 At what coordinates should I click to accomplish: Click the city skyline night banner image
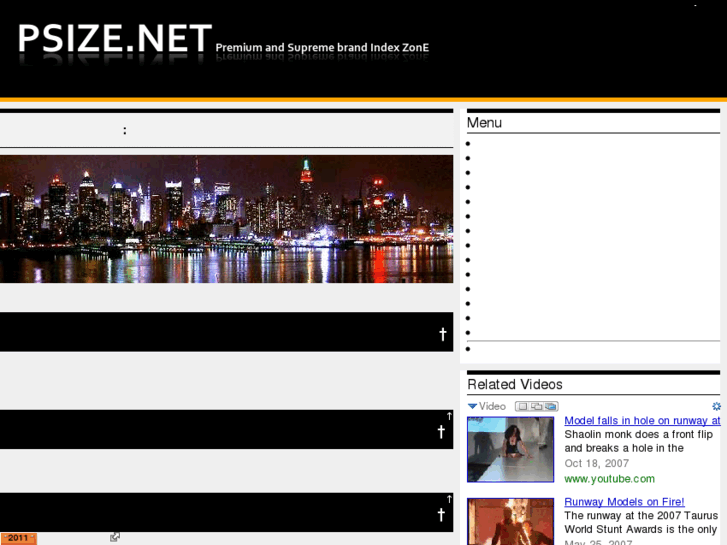(226, 219)
